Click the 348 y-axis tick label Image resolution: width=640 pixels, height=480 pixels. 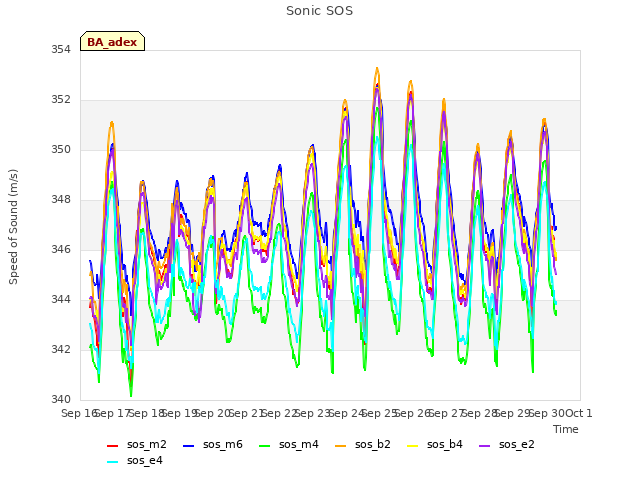pos(61,200)
